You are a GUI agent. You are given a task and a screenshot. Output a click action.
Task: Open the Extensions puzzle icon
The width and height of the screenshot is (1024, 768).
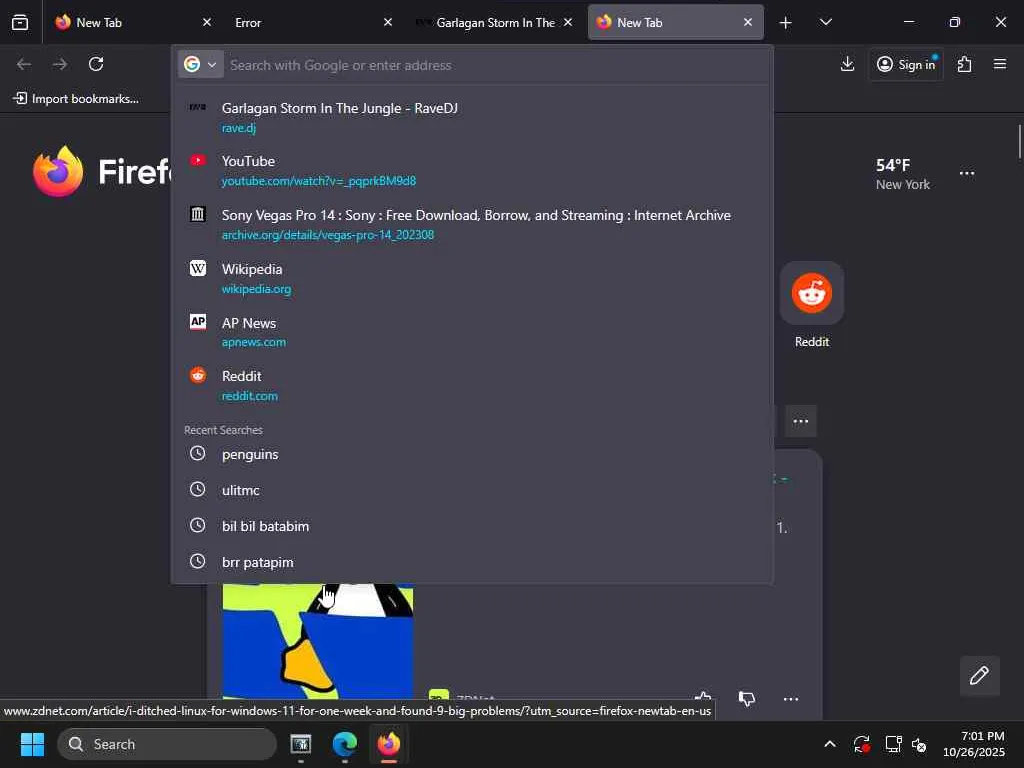[x=965, y=64]
